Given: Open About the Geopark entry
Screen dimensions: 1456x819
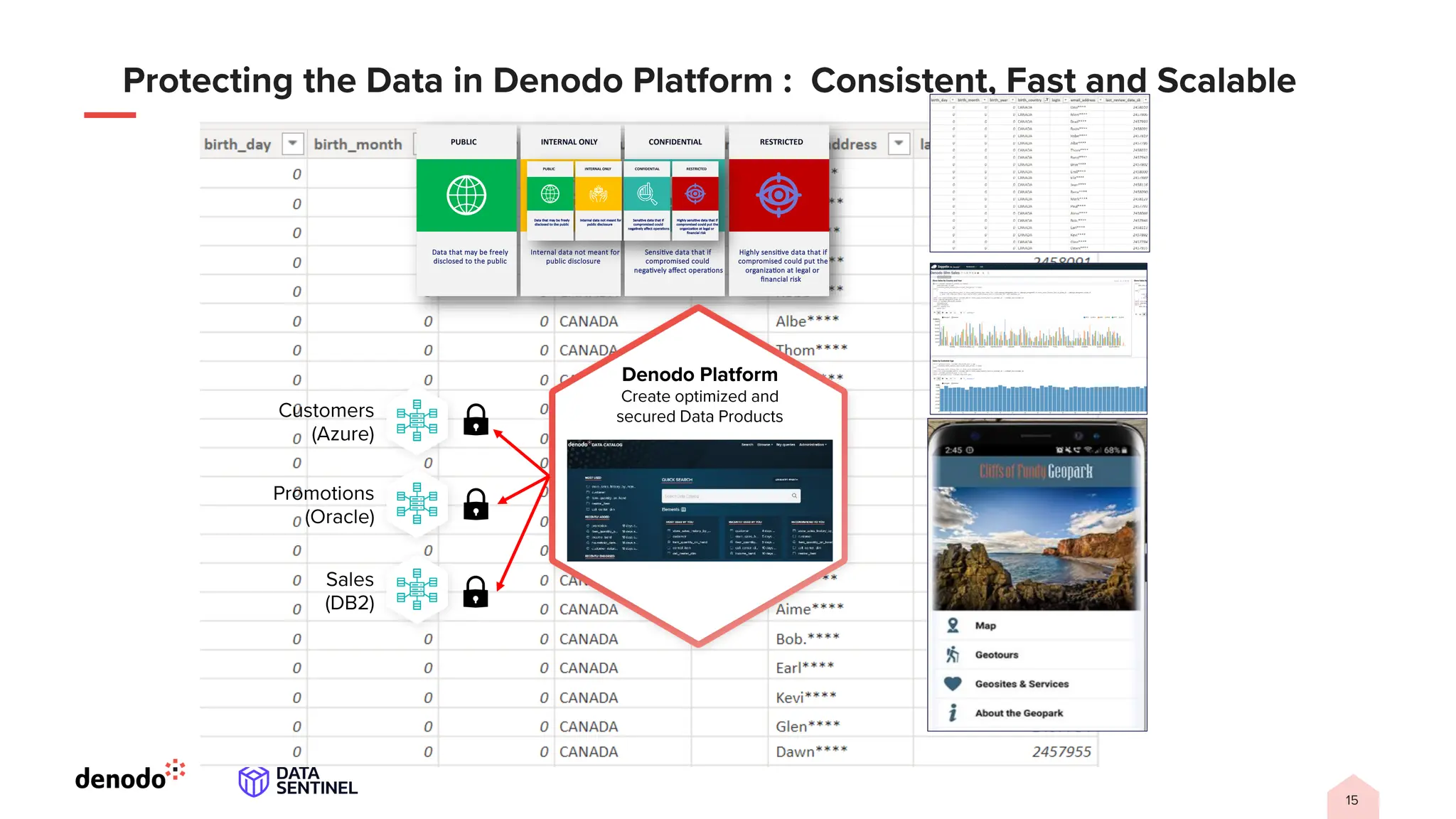Looking at the screenshot, I should point(1018,713).
